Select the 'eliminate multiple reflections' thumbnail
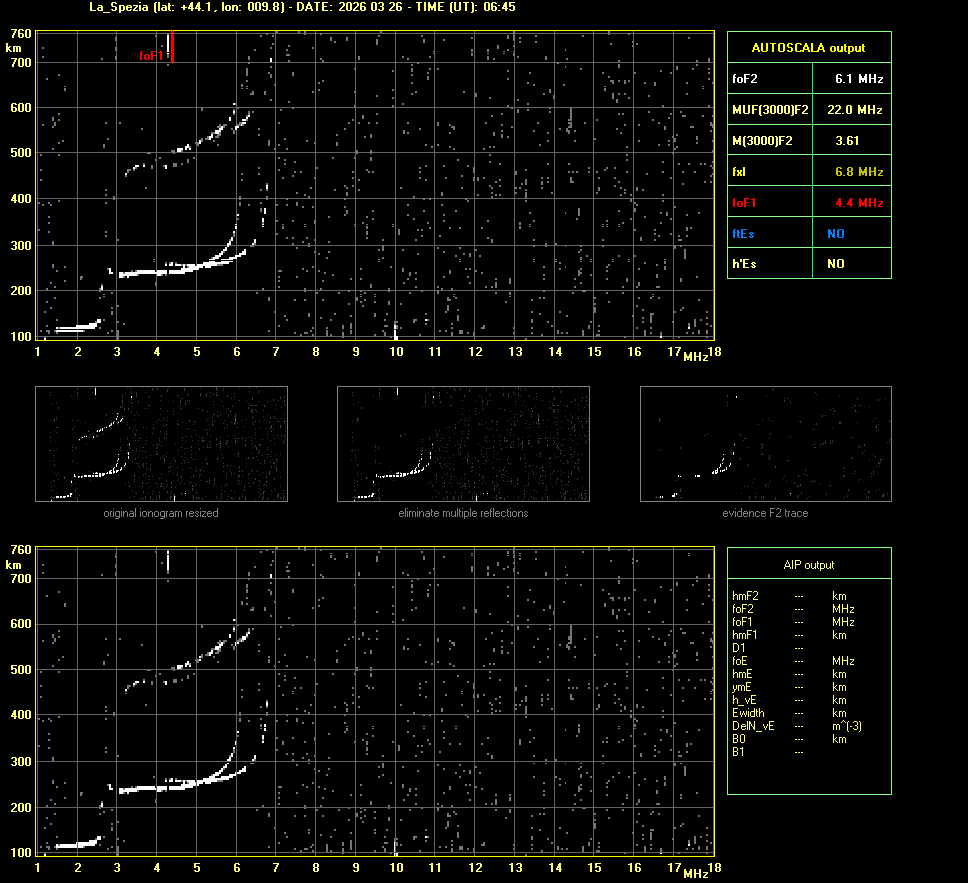The image size is (968, 883). coord(463,444)
